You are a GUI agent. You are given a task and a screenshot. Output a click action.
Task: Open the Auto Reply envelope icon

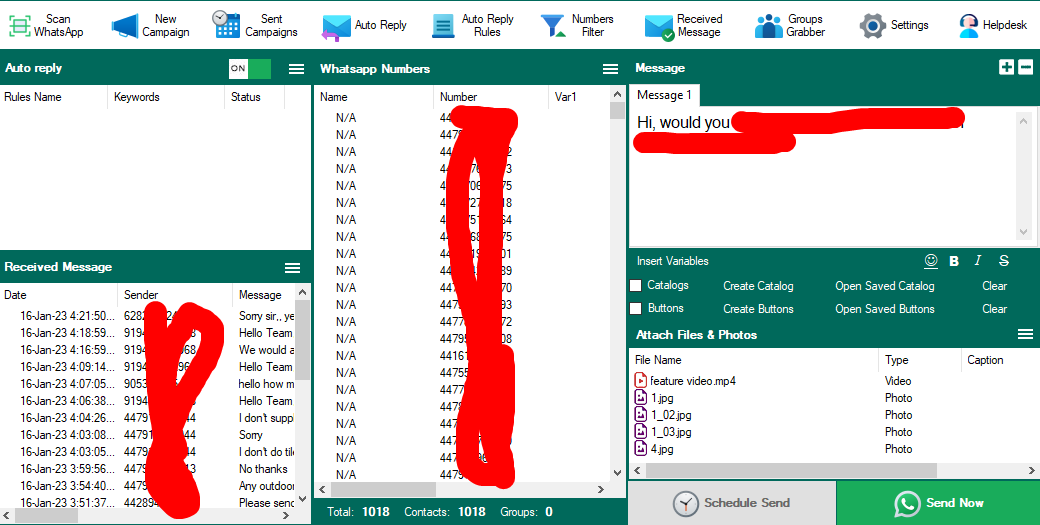[x=336, y=27]
